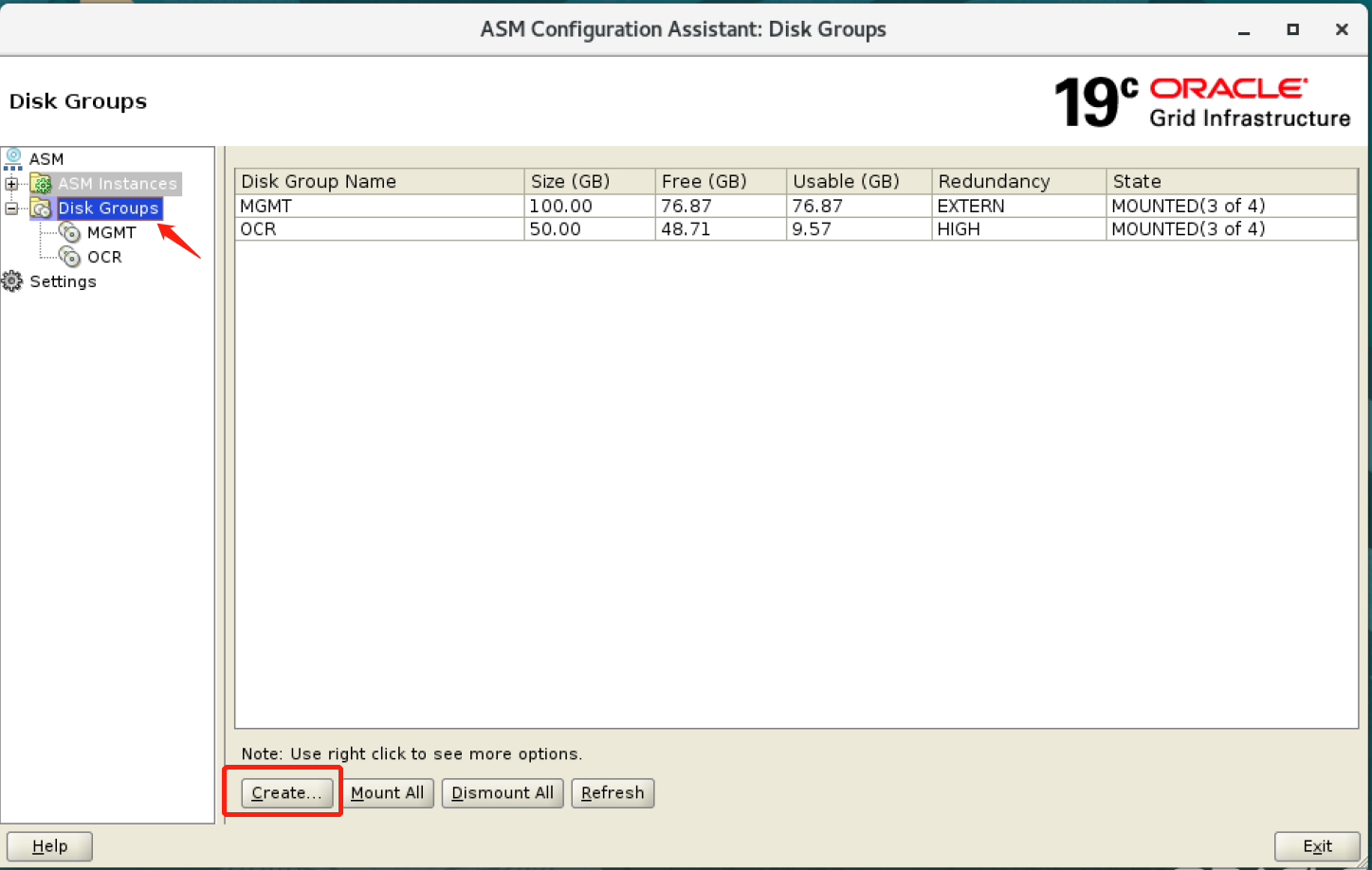Click the OCR disk group tree icon
Viewport: 1372px width, 870px height.
pos(70,257)
